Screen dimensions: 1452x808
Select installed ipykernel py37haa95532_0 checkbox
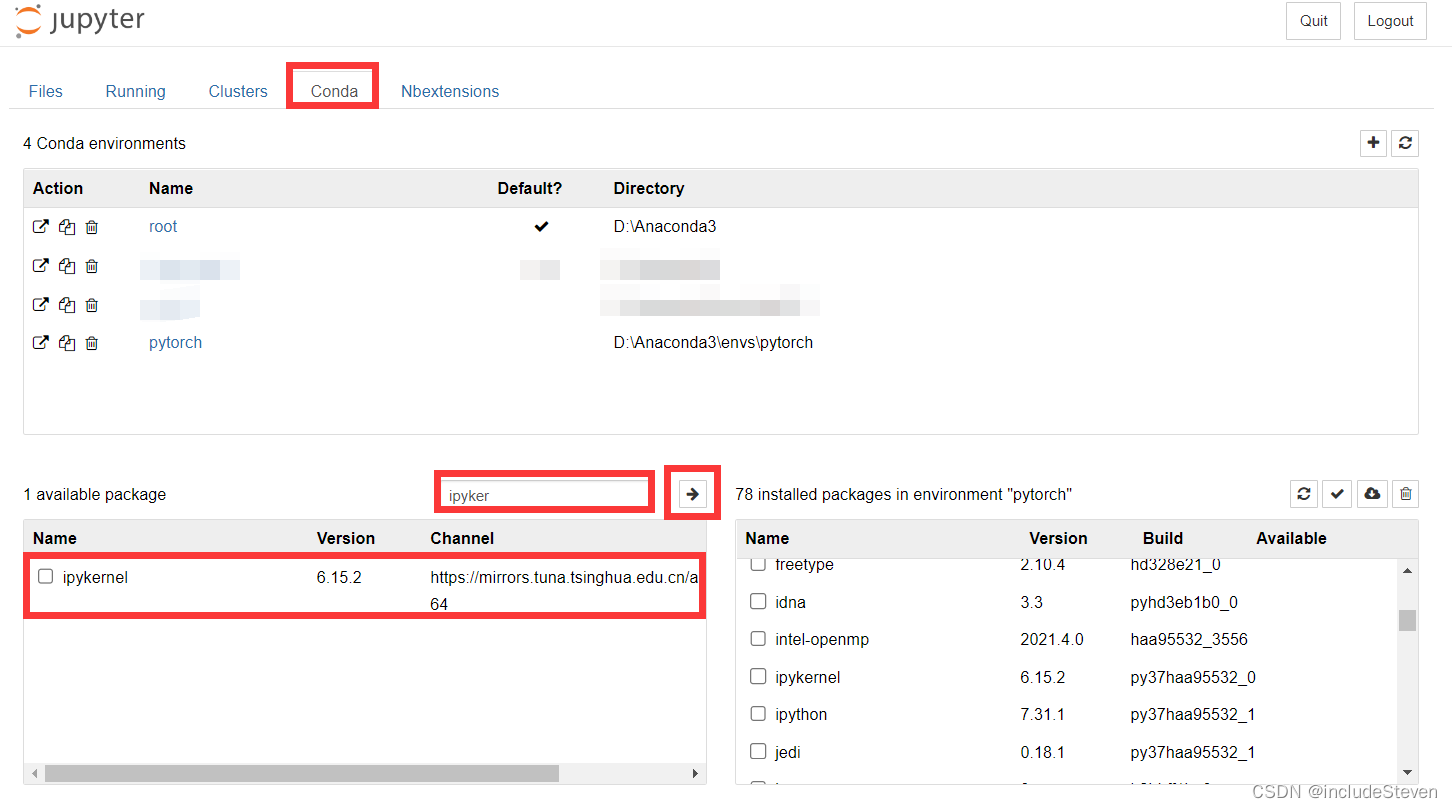coord(758,676)
